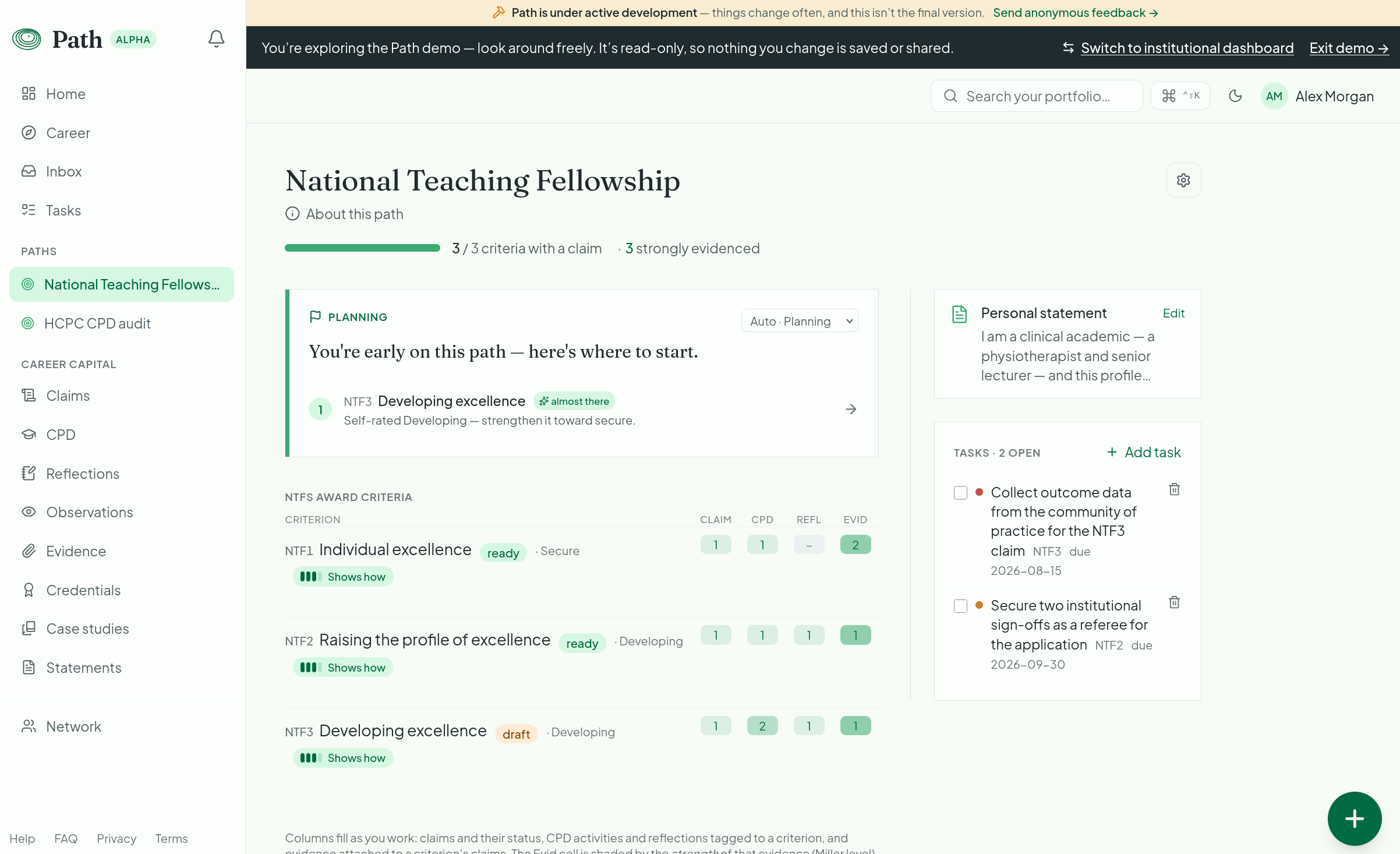The width and height of the screenshot is (1400, 854).
Task: Delete the Collect outcome data task
Action: [x=1175, y=489]
